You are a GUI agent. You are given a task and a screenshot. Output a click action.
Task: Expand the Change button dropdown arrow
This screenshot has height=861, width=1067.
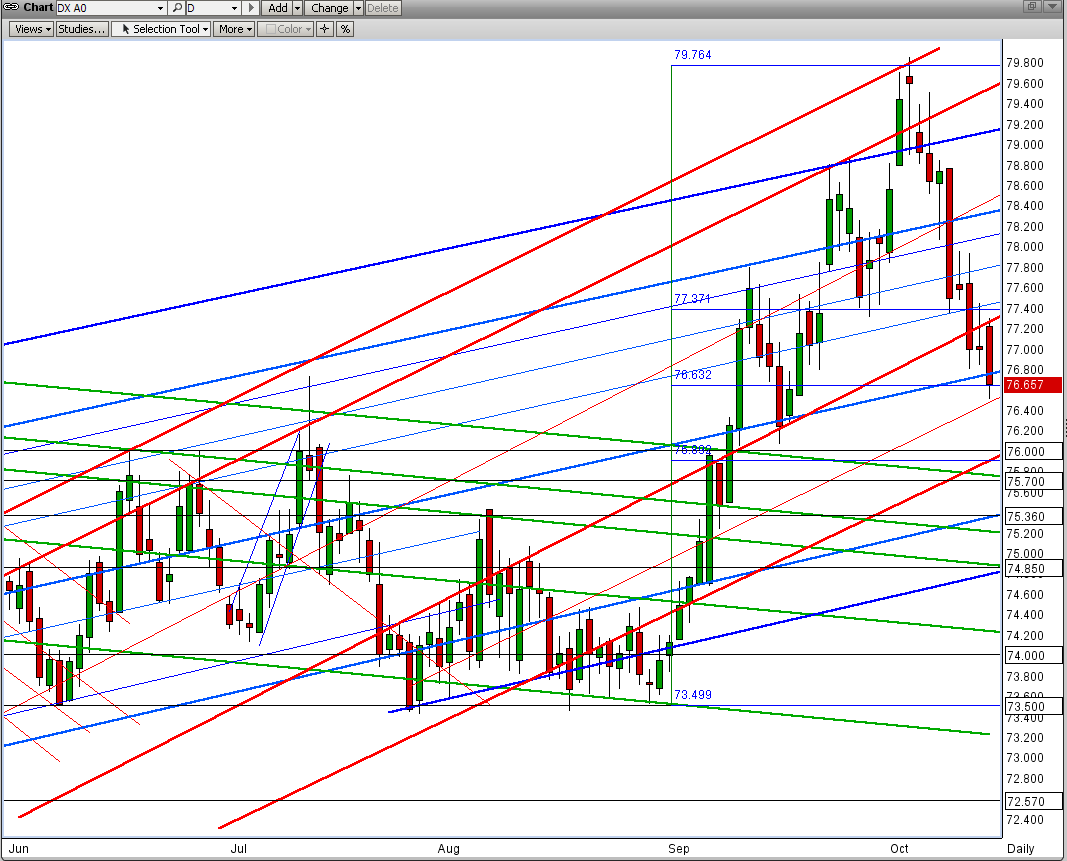pos(358,8)
